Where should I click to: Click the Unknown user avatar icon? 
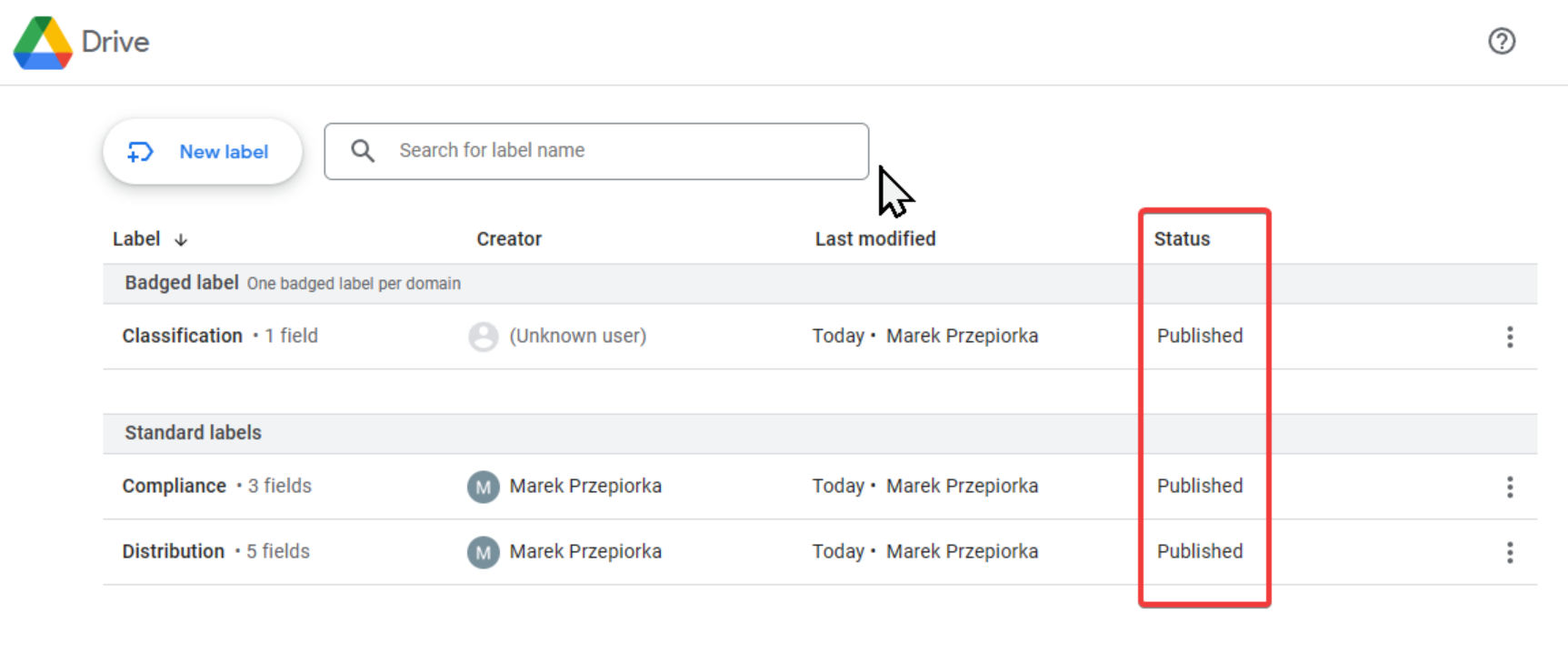[483, 337]
